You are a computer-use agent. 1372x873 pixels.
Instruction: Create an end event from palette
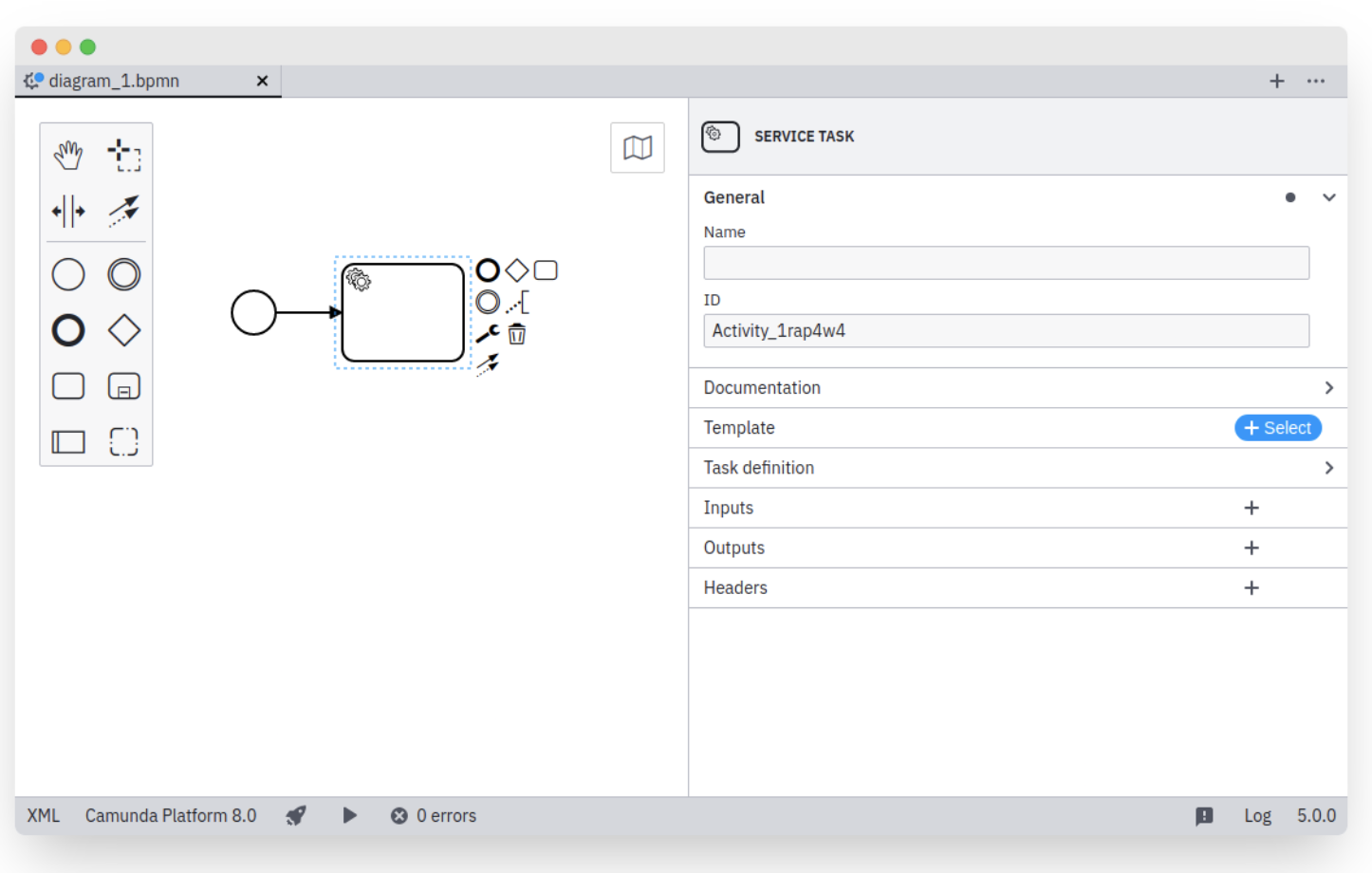click(x=68, y=330)
